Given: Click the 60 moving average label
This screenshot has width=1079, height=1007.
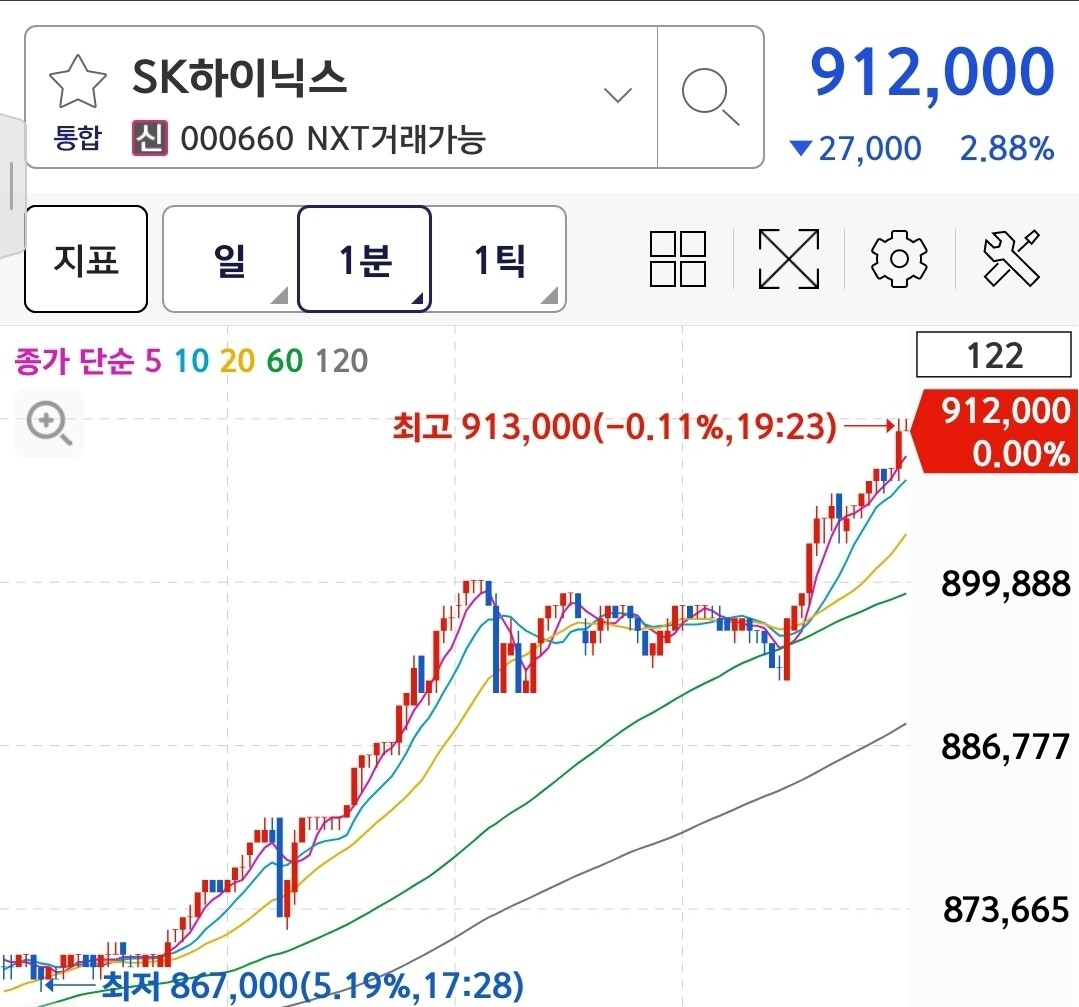Looking at the screenshot, I should tap(285, 361).
